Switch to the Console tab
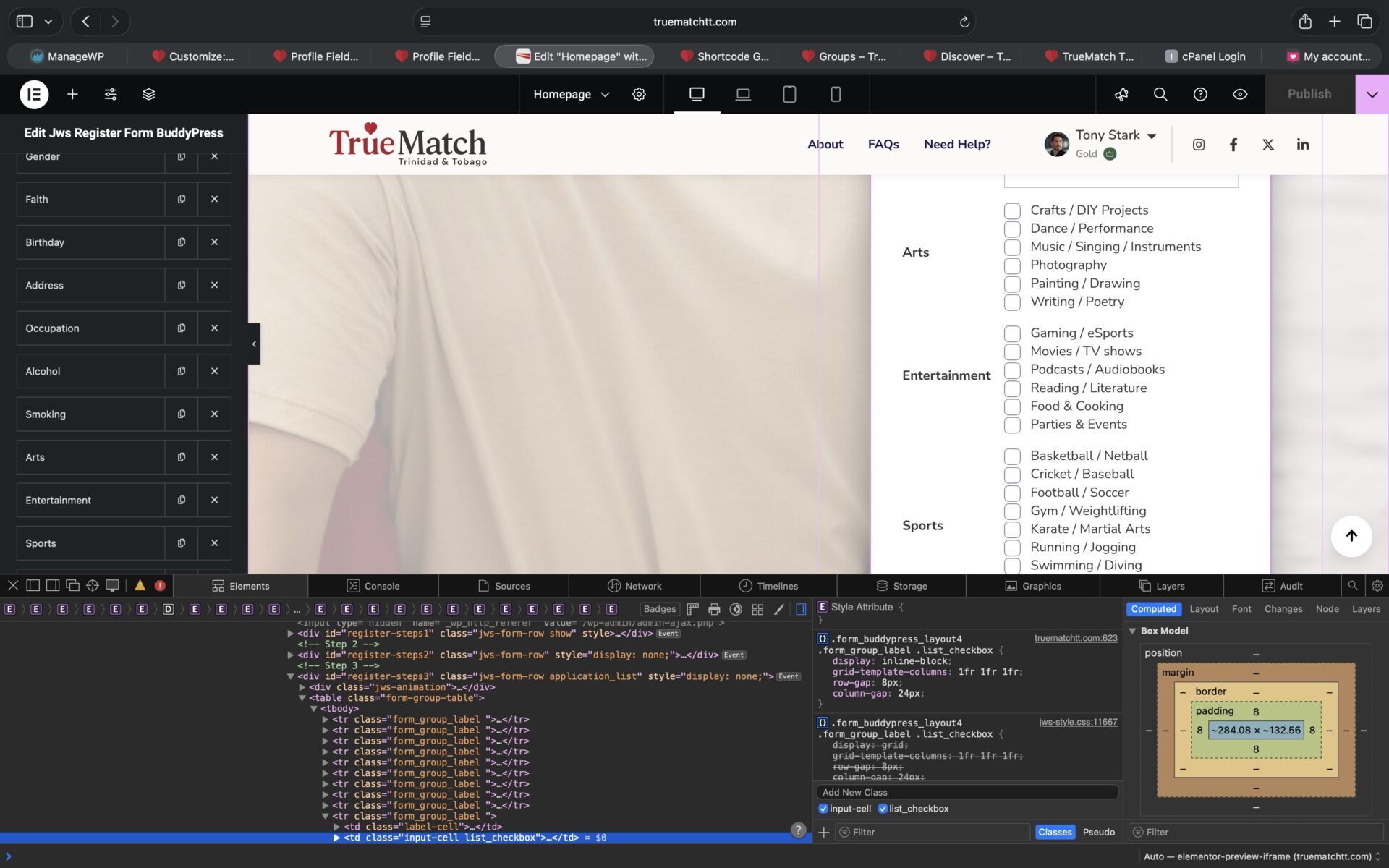 pos(373,586)
